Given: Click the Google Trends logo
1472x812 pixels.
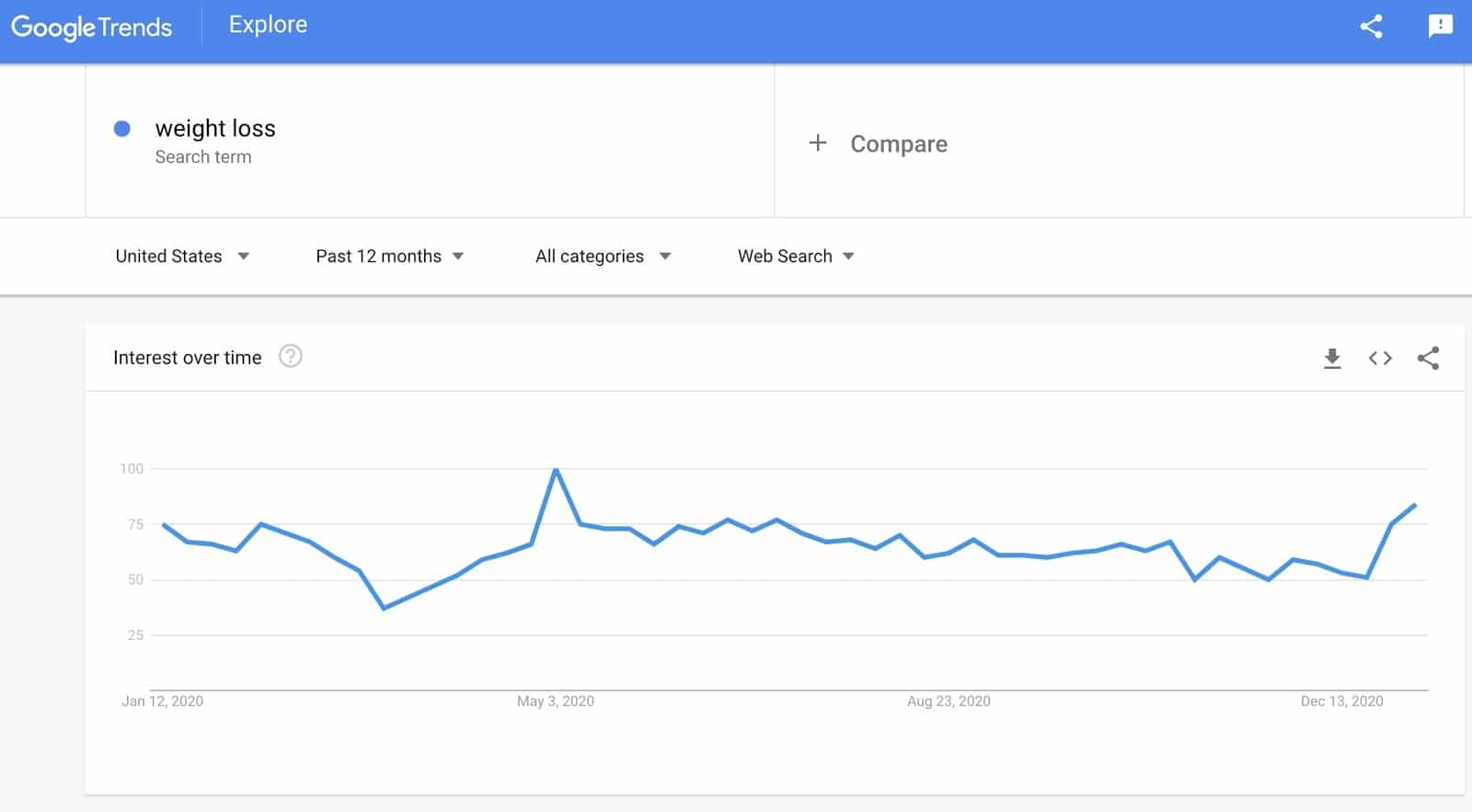Looking at the screenshot, I should click(92, 27).
